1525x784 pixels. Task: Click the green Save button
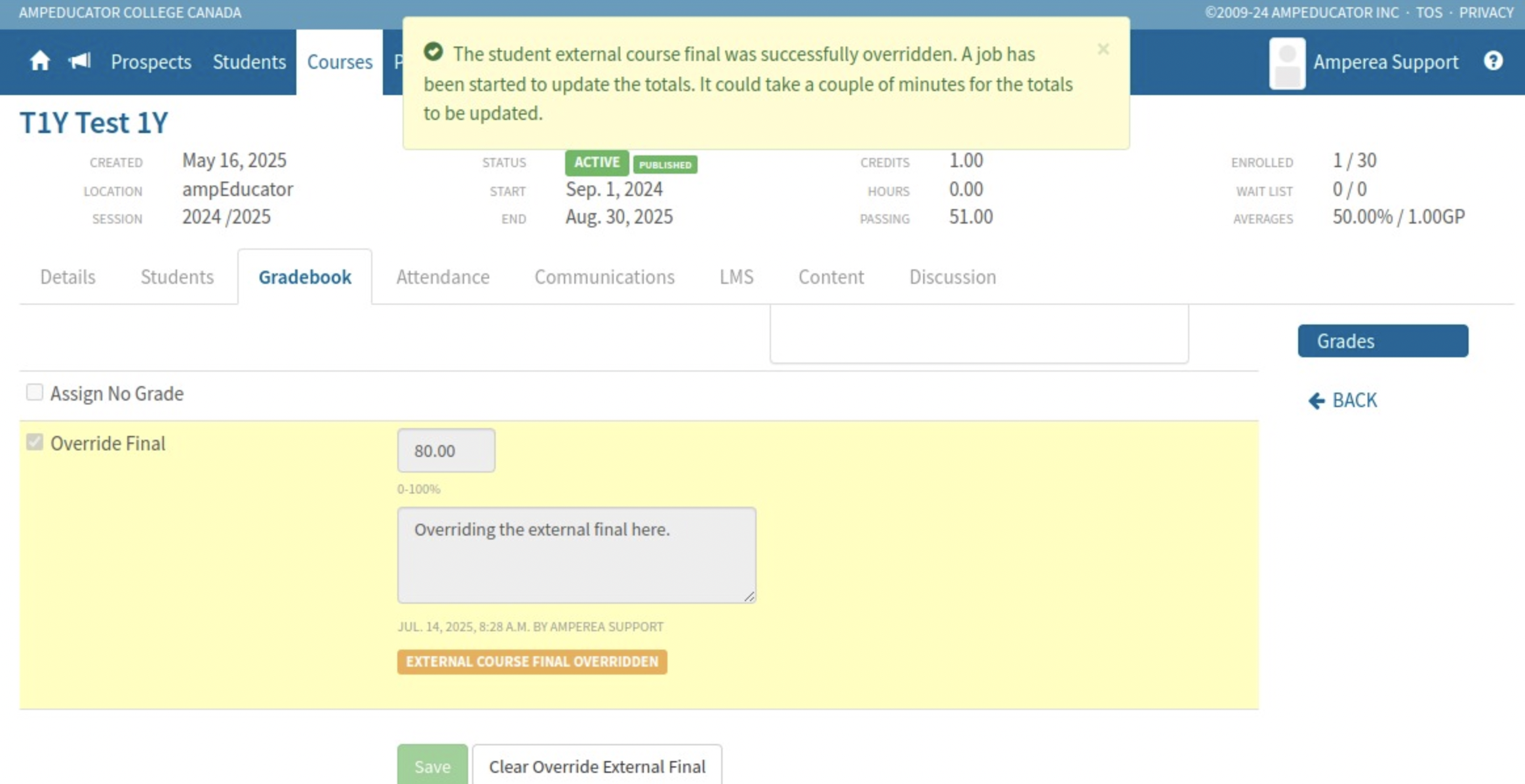point(432,766)
